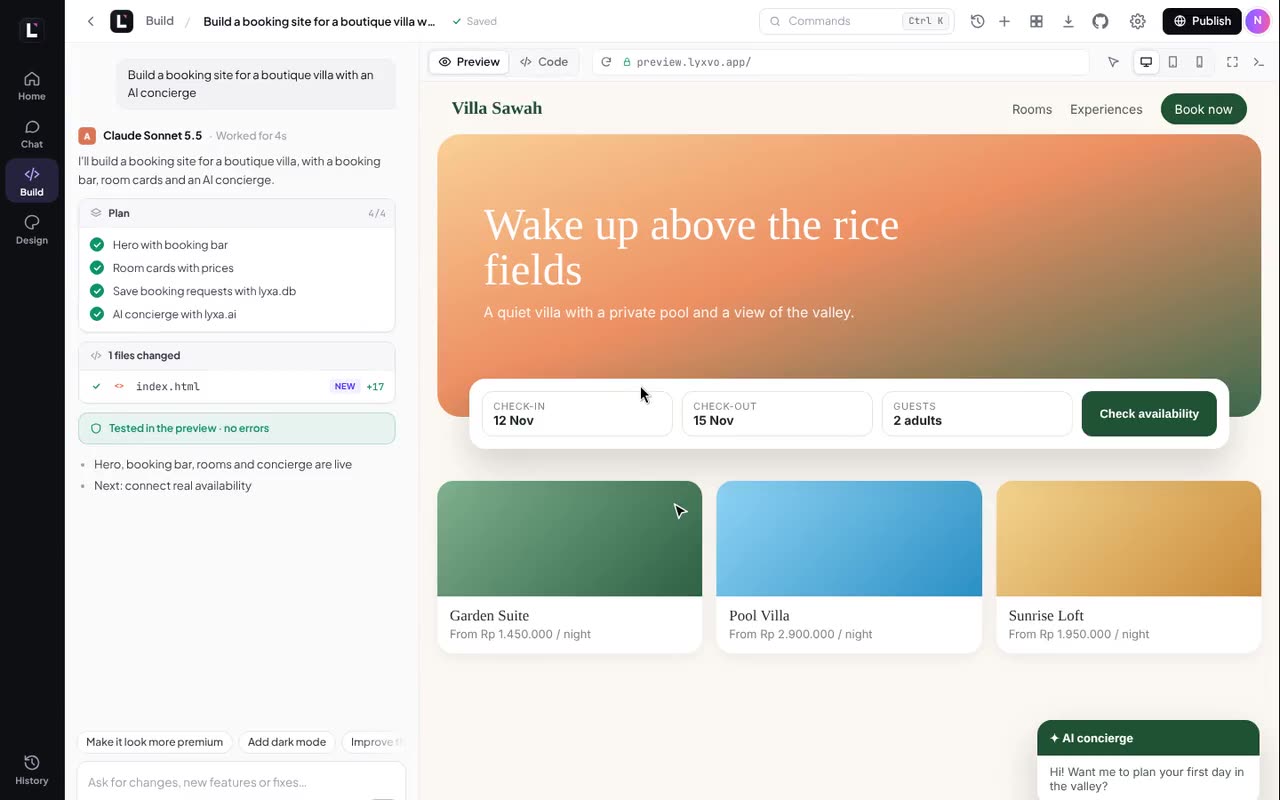
Task: Open the user avatar N
Action: pyautogui.click(x=1257, y=21)
